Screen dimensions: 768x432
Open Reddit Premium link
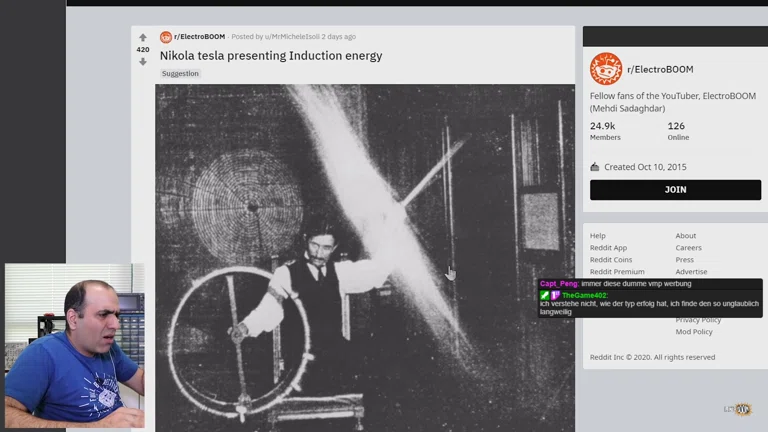pos(617,272)
